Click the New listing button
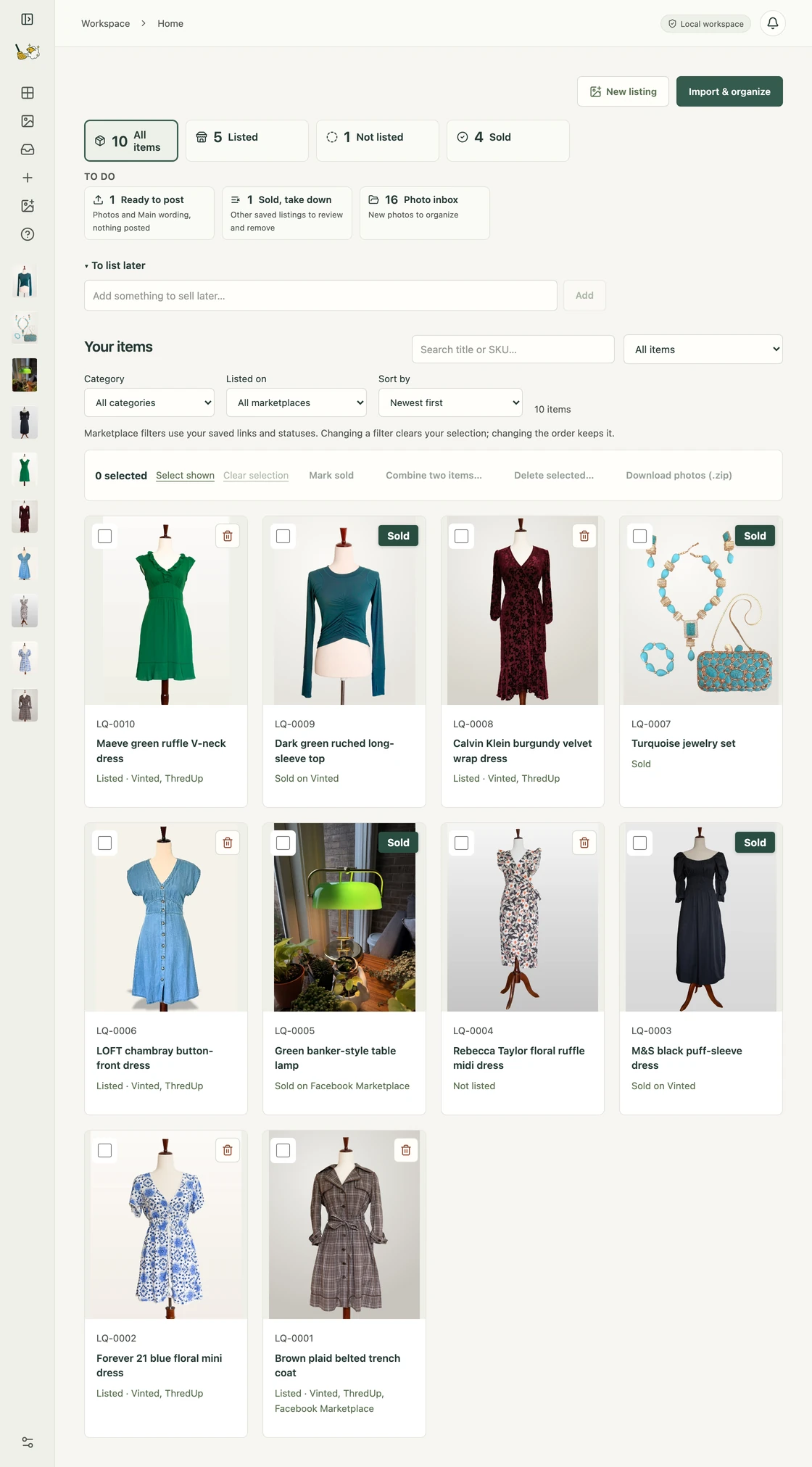The width and height of the screenshot is (812, 1467). [x=623, y=91]
